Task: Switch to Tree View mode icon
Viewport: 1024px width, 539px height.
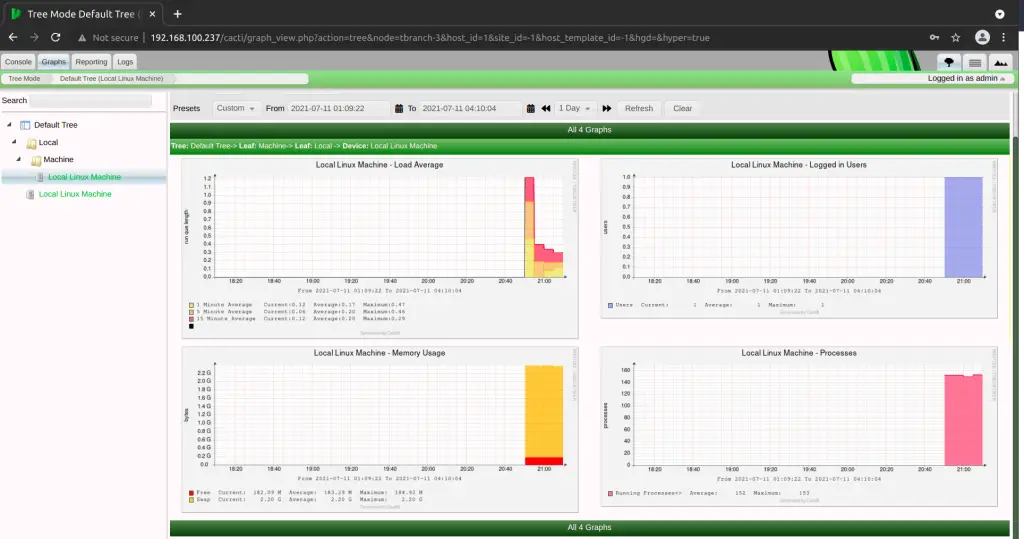Action: (x=949, y=62)
